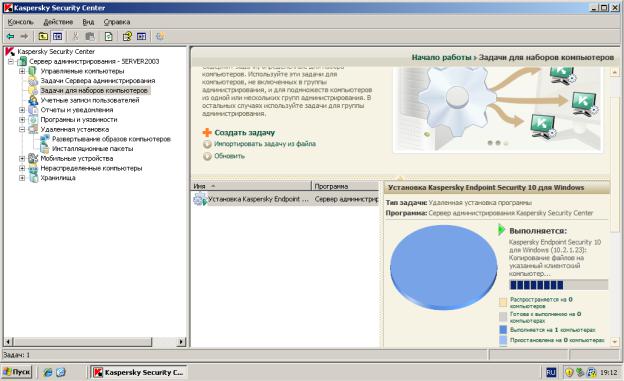Expand the Управляемые компьютеры node

tap(22, 71)
